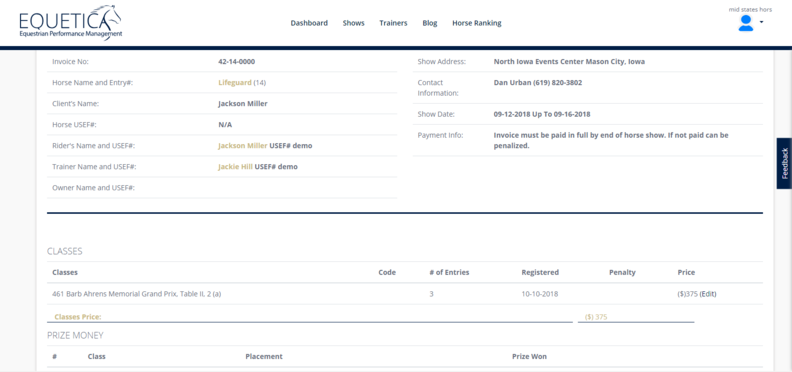Image resolution: width=792 pixels, height=372 pixels.
Task: Open the Blog link in navigation
Action: (430, 23)
